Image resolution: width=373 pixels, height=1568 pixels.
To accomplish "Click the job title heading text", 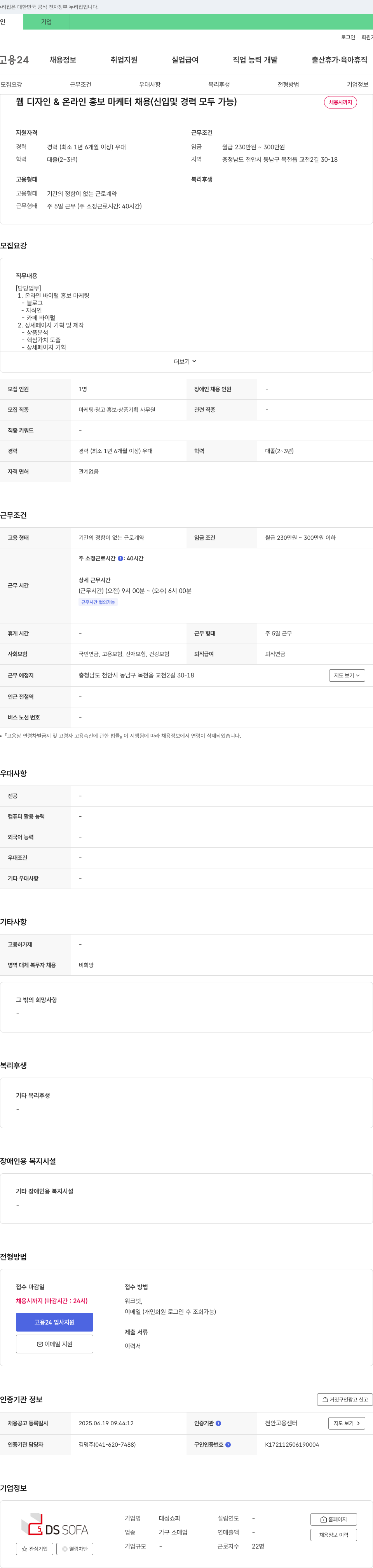I will pos(126,101).
